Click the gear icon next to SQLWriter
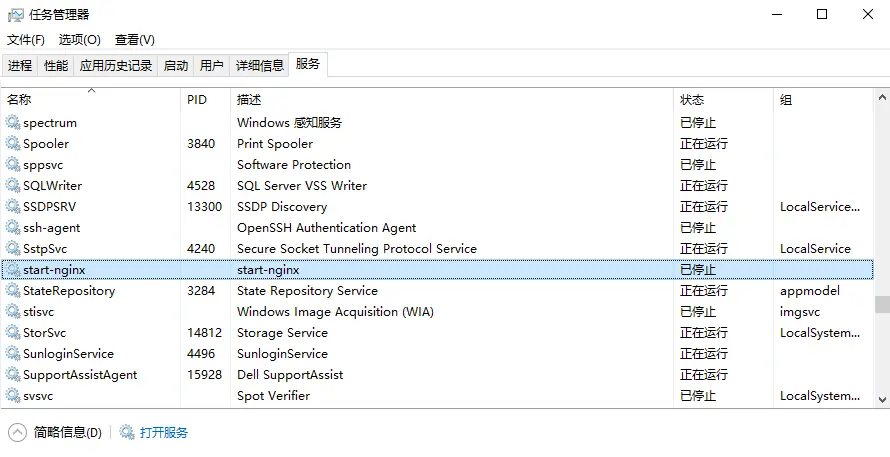 [x=13, y=186]
